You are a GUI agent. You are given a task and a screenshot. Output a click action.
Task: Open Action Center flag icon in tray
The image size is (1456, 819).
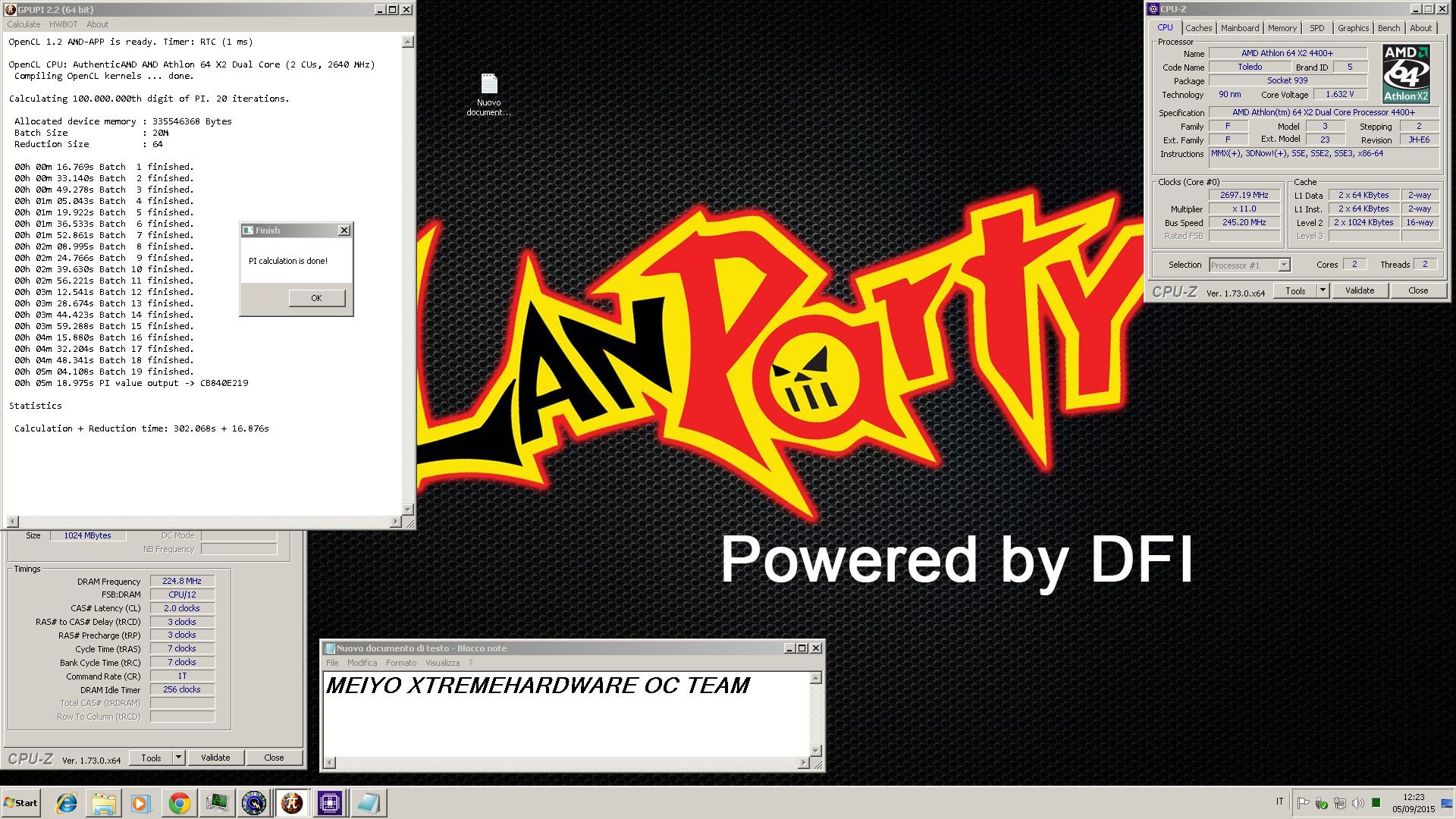[x=1303, y=803]
